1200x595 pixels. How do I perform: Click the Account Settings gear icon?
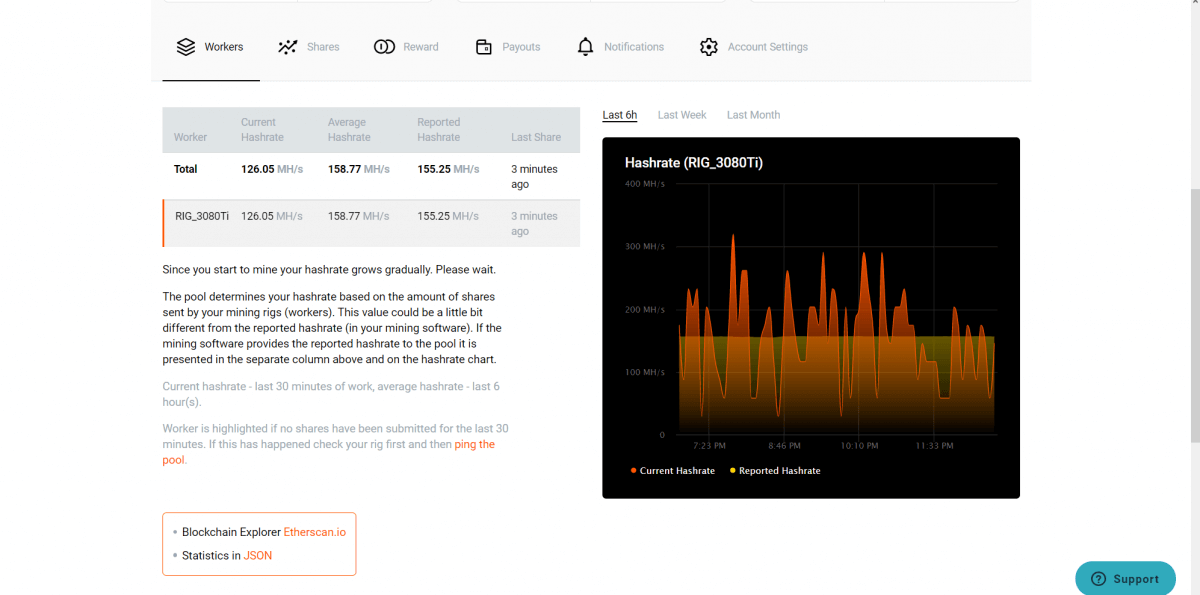point(709,47)
